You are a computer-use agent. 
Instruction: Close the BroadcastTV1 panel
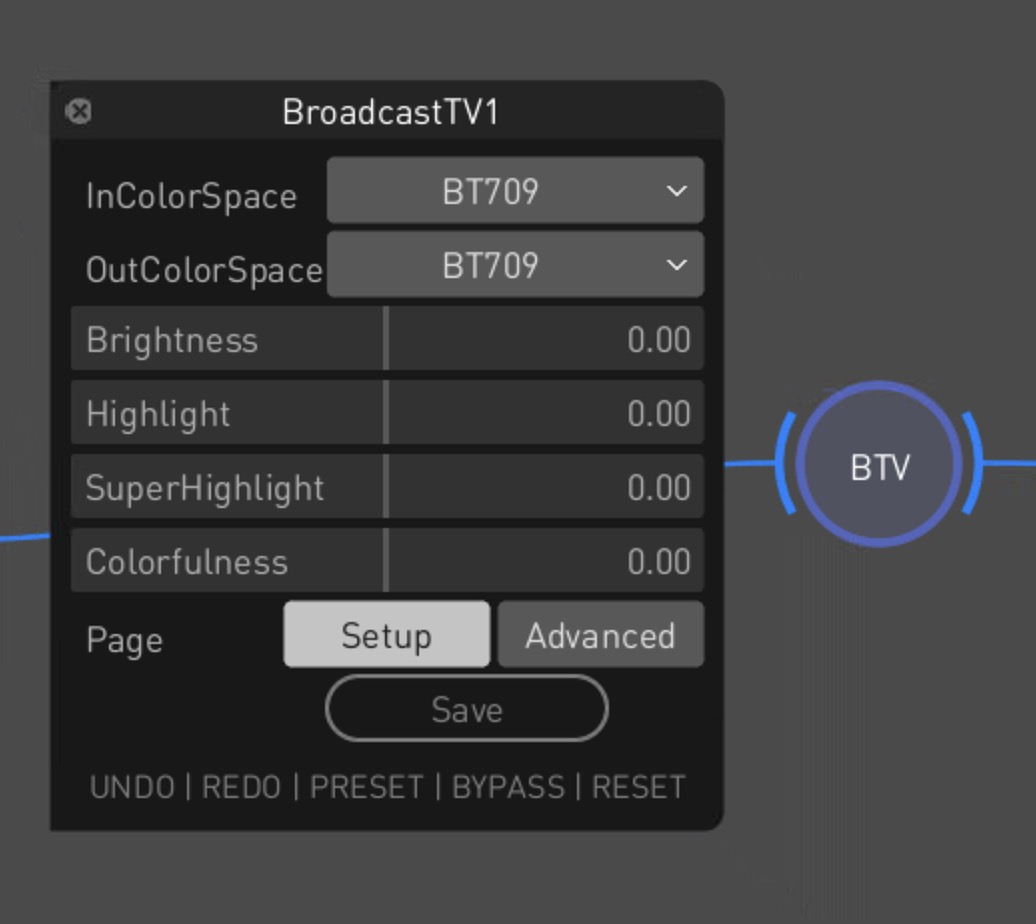click(x=78, y=111)
